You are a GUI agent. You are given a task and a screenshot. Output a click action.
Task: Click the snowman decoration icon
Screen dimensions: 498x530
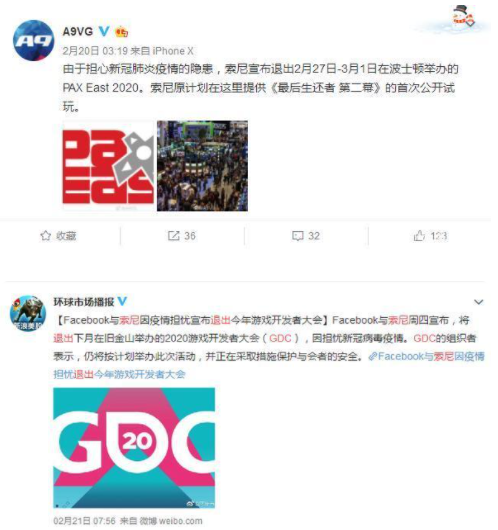[x=464, y=16]
